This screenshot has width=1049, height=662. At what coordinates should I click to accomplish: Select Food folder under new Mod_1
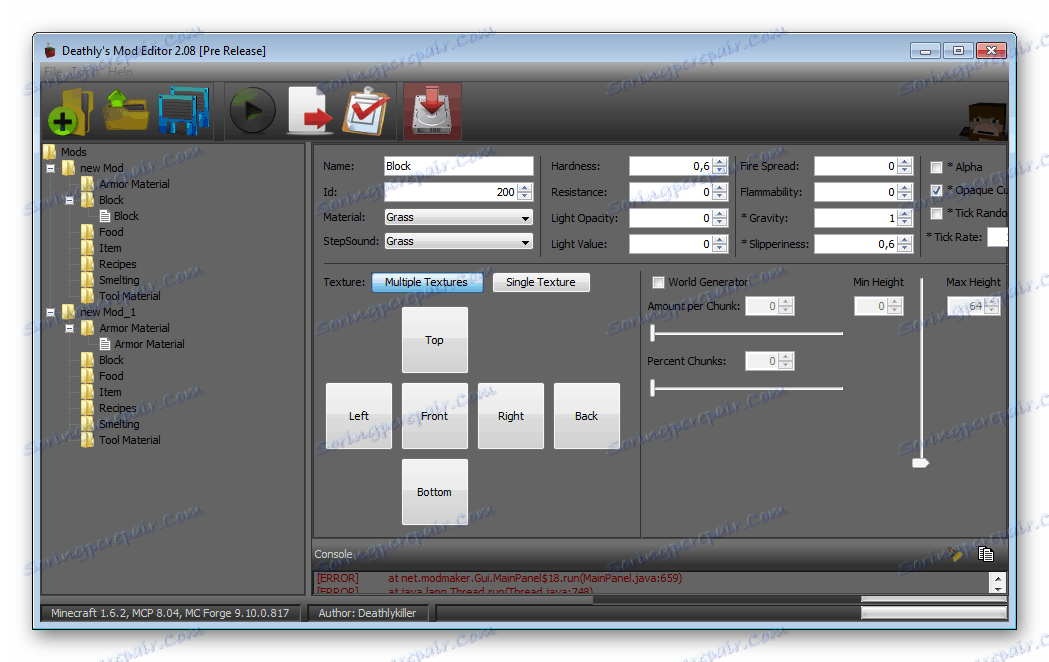pos(111,376)
